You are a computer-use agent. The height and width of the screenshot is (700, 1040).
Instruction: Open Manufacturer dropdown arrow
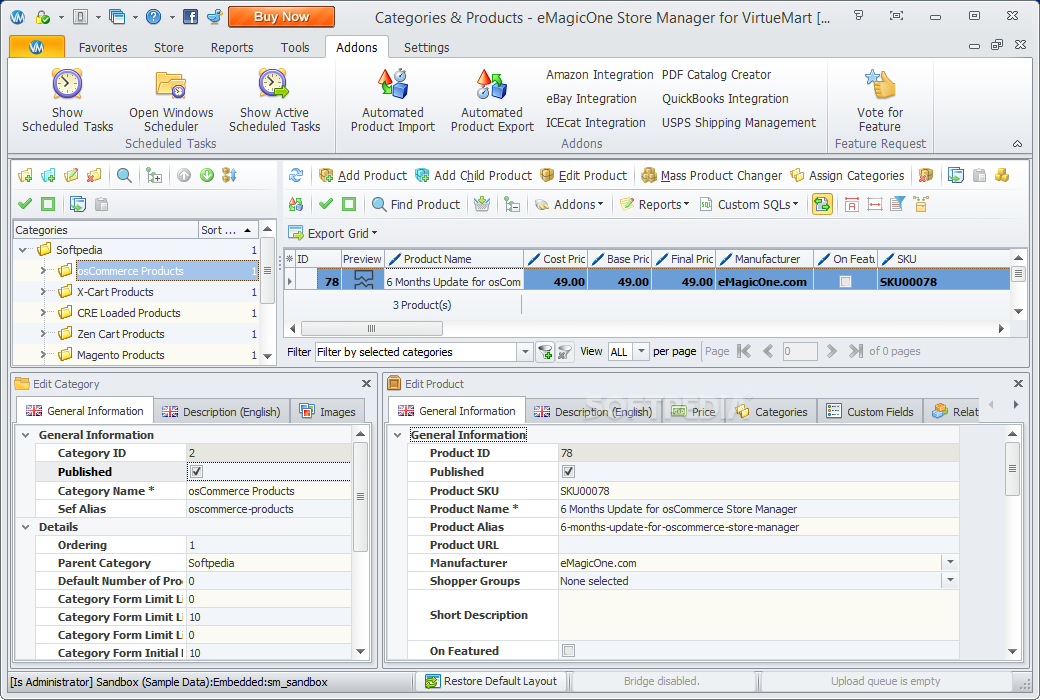950,563
